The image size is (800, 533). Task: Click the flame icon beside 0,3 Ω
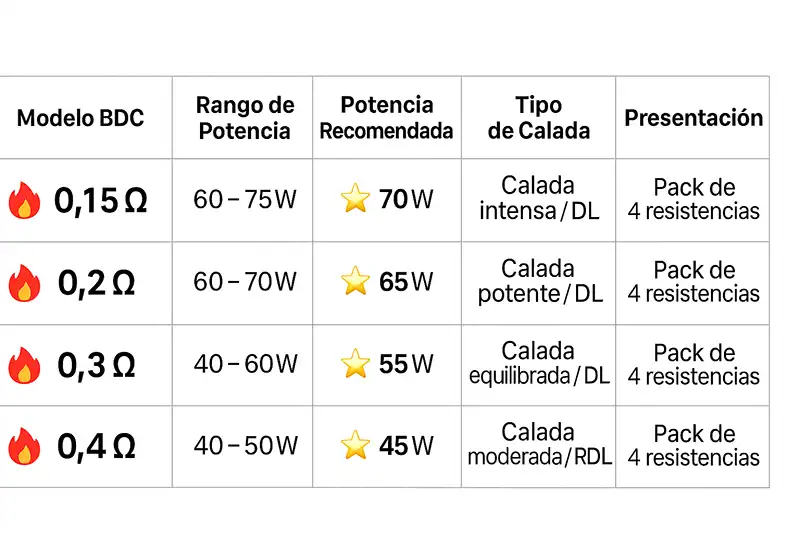click(24, 365)
